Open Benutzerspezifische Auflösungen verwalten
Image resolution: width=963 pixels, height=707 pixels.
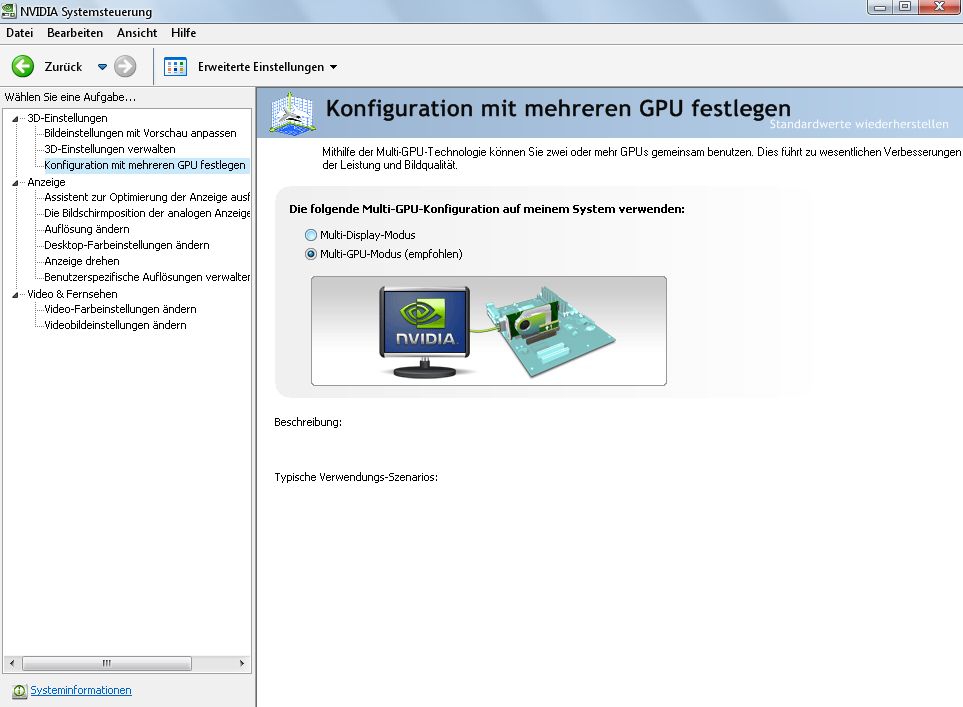pyautogui.click(x=147, y=276)
